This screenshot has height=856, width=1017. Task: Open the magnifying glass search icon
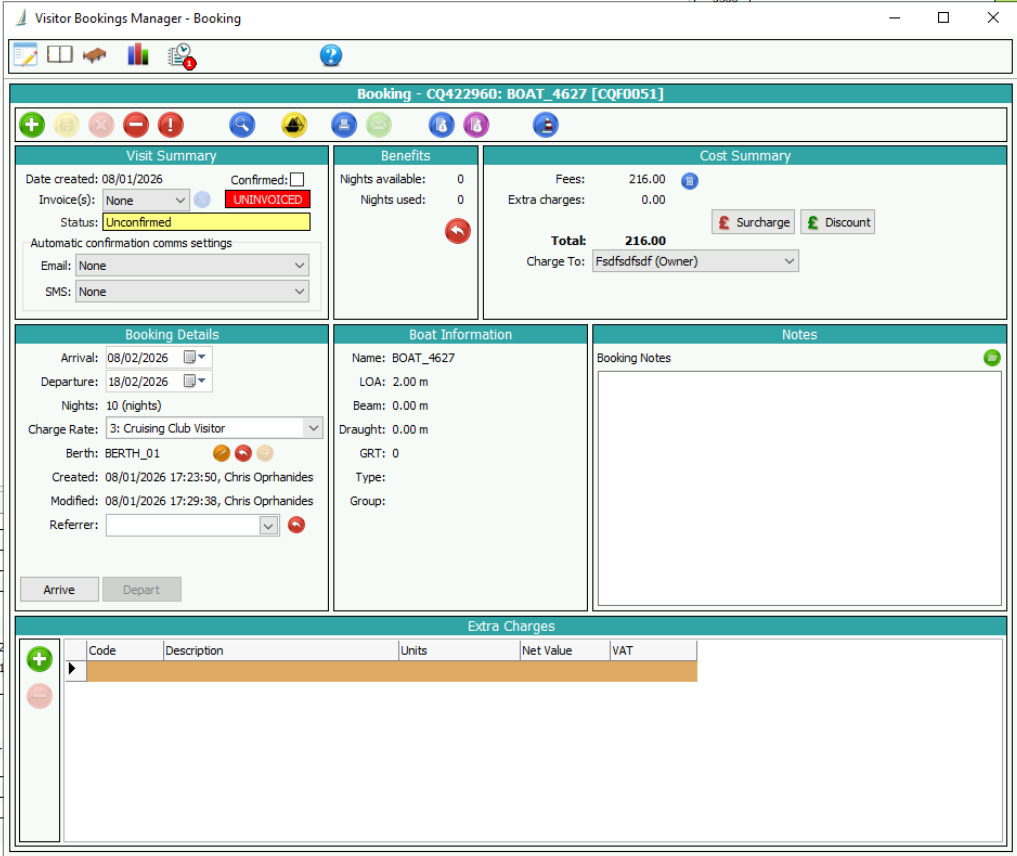click(242, 125)
